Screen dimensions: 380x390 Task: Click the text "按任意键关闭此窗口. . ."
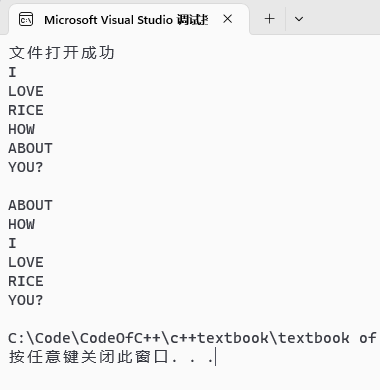[x=111, y=357]
